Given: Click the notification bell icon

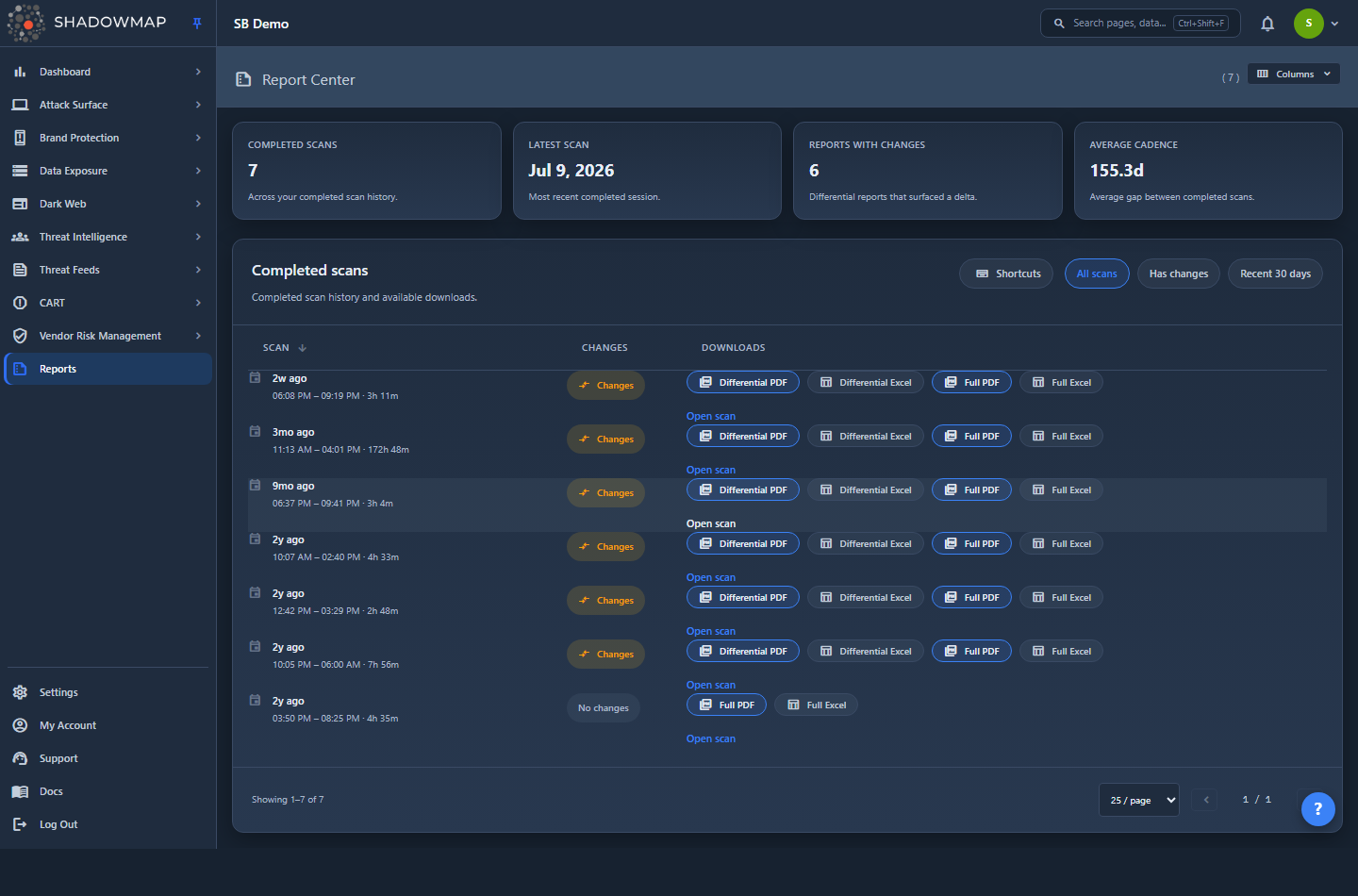Looking at the screenshot, I should click(x=1267, y=24).
